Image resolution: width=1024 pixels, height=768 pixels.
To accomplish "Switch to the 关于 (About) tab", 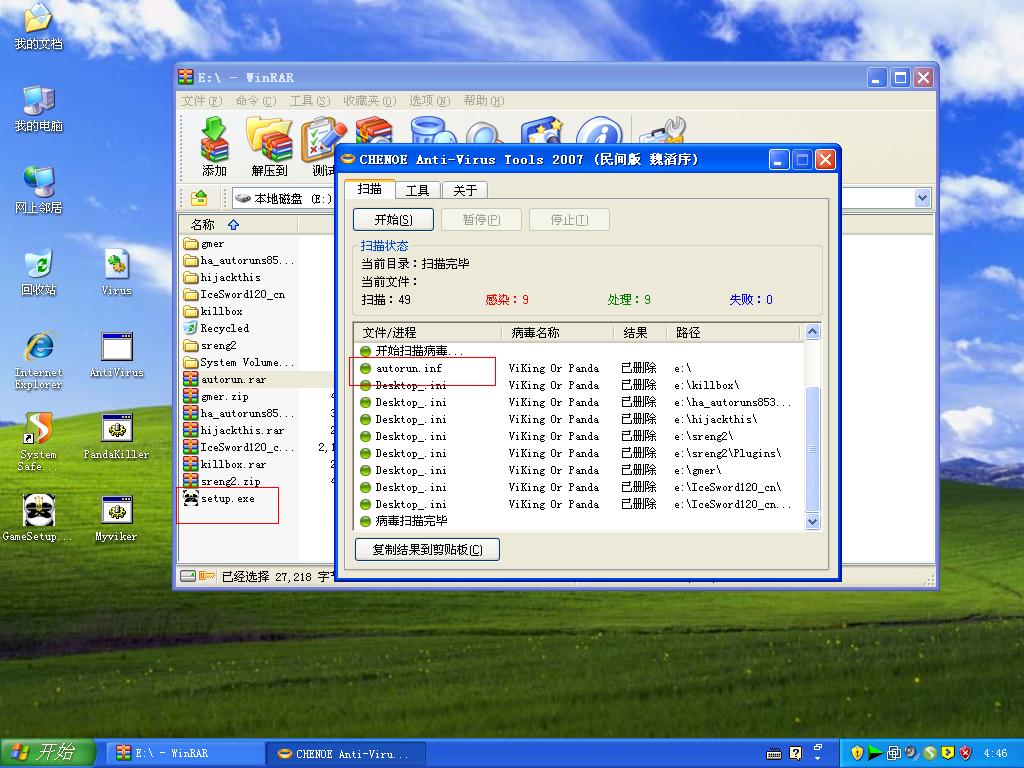I will pos(465,190).
